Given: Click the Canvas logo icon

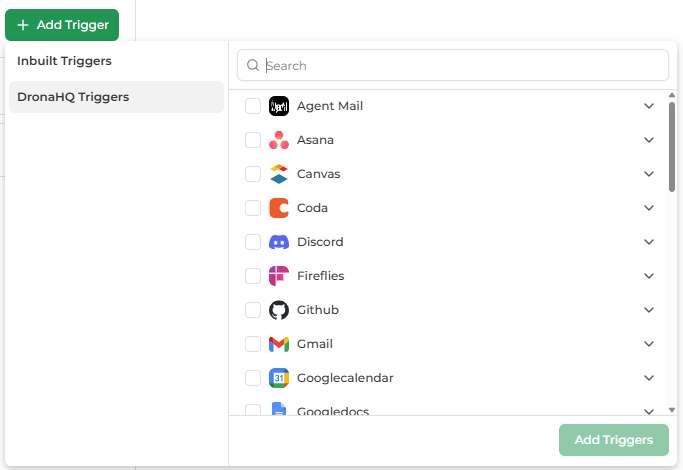Looking at the screenshot, I should tap(279, 174).
